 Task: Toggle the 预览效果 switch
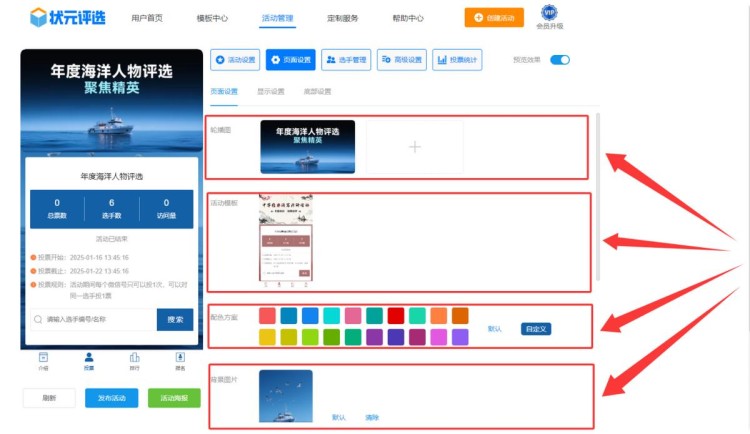coord(560,60)
